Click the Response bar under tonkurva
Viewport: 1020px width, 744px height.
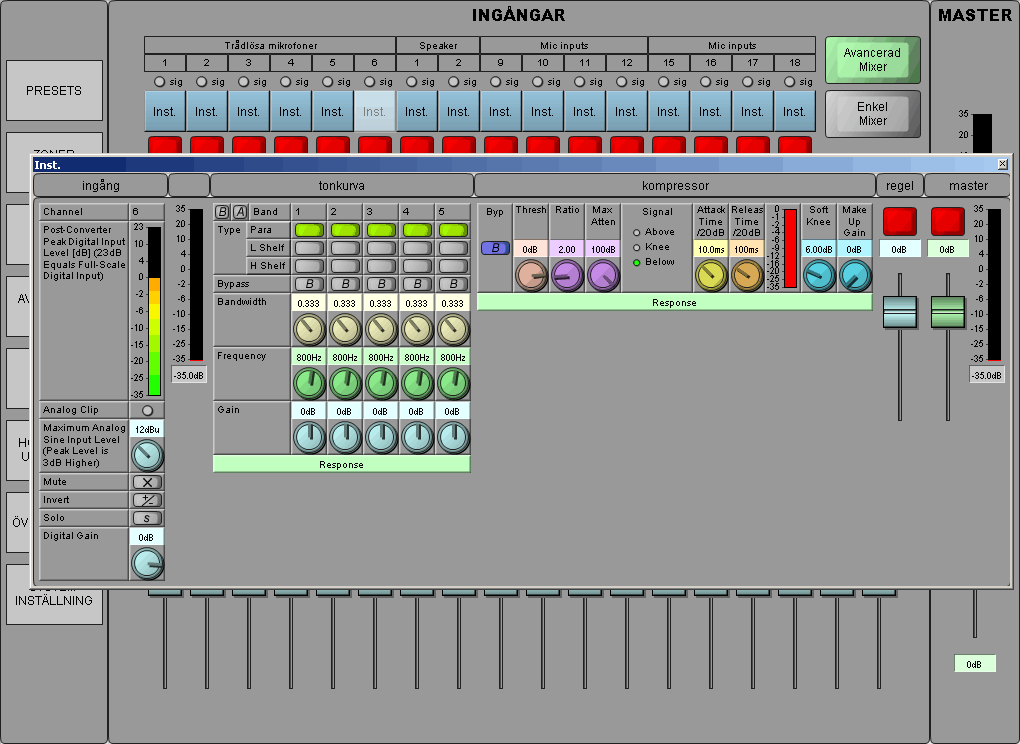(341, 465)
